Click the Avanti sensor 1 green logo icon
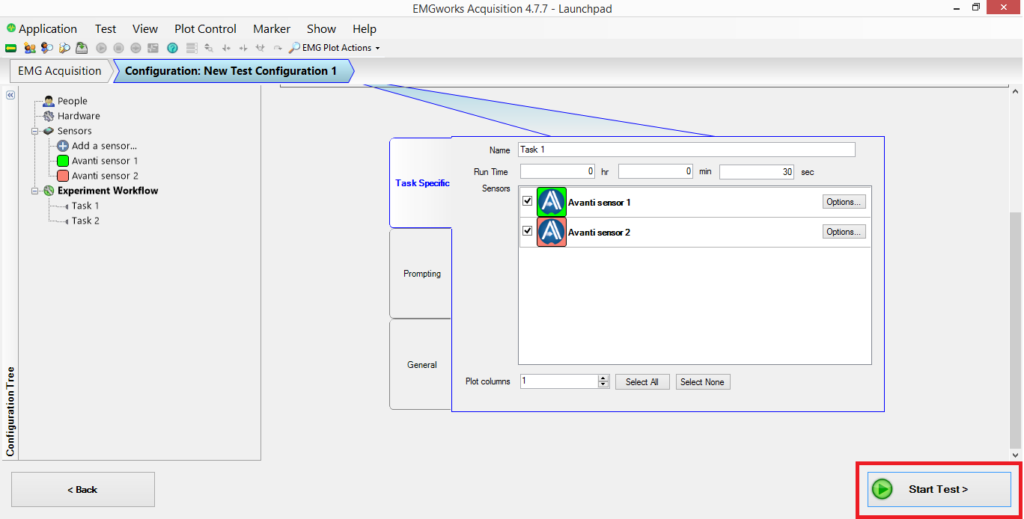The height and width of the screenshot is (519, 1024). pos(551,202)
